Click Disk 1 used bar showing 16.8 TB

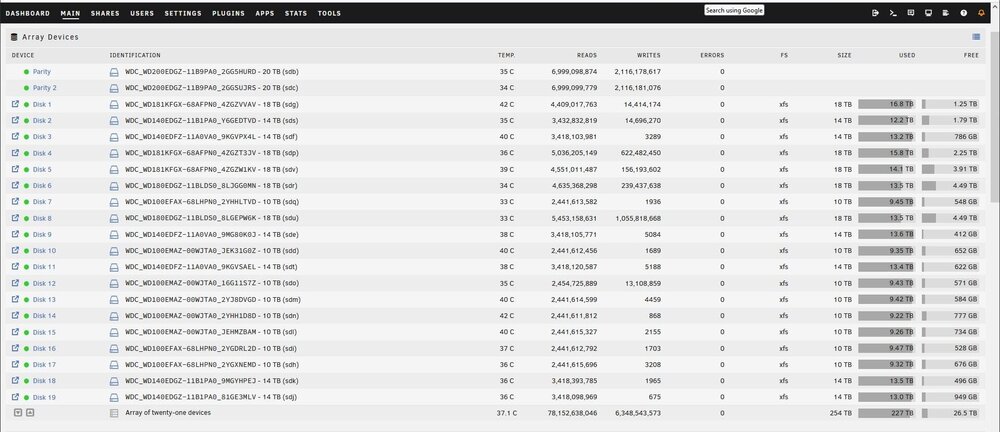(x=886, y=104)
